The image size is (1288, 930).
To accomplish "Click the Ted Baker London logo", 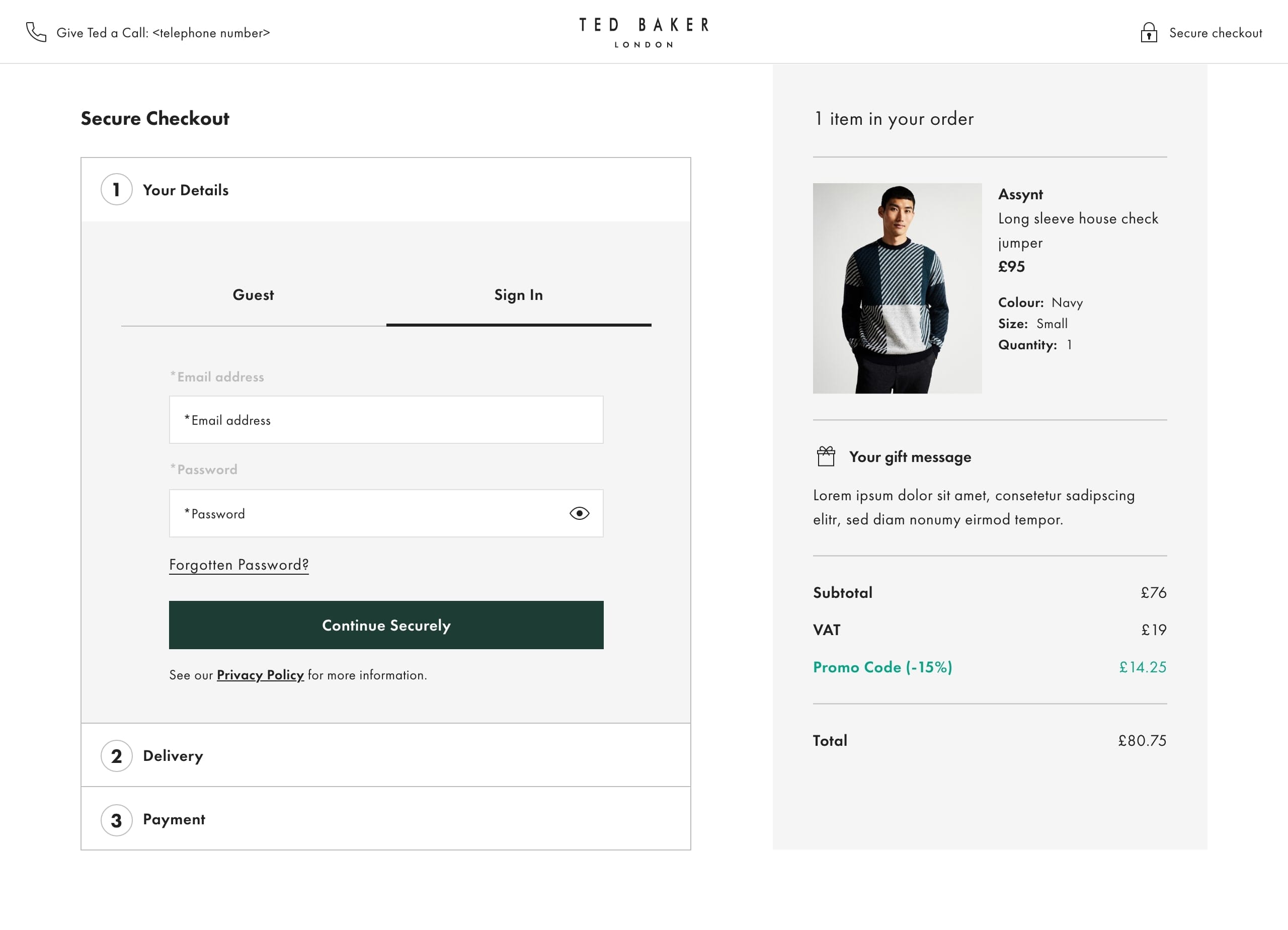I will click(x=644, y=32).
